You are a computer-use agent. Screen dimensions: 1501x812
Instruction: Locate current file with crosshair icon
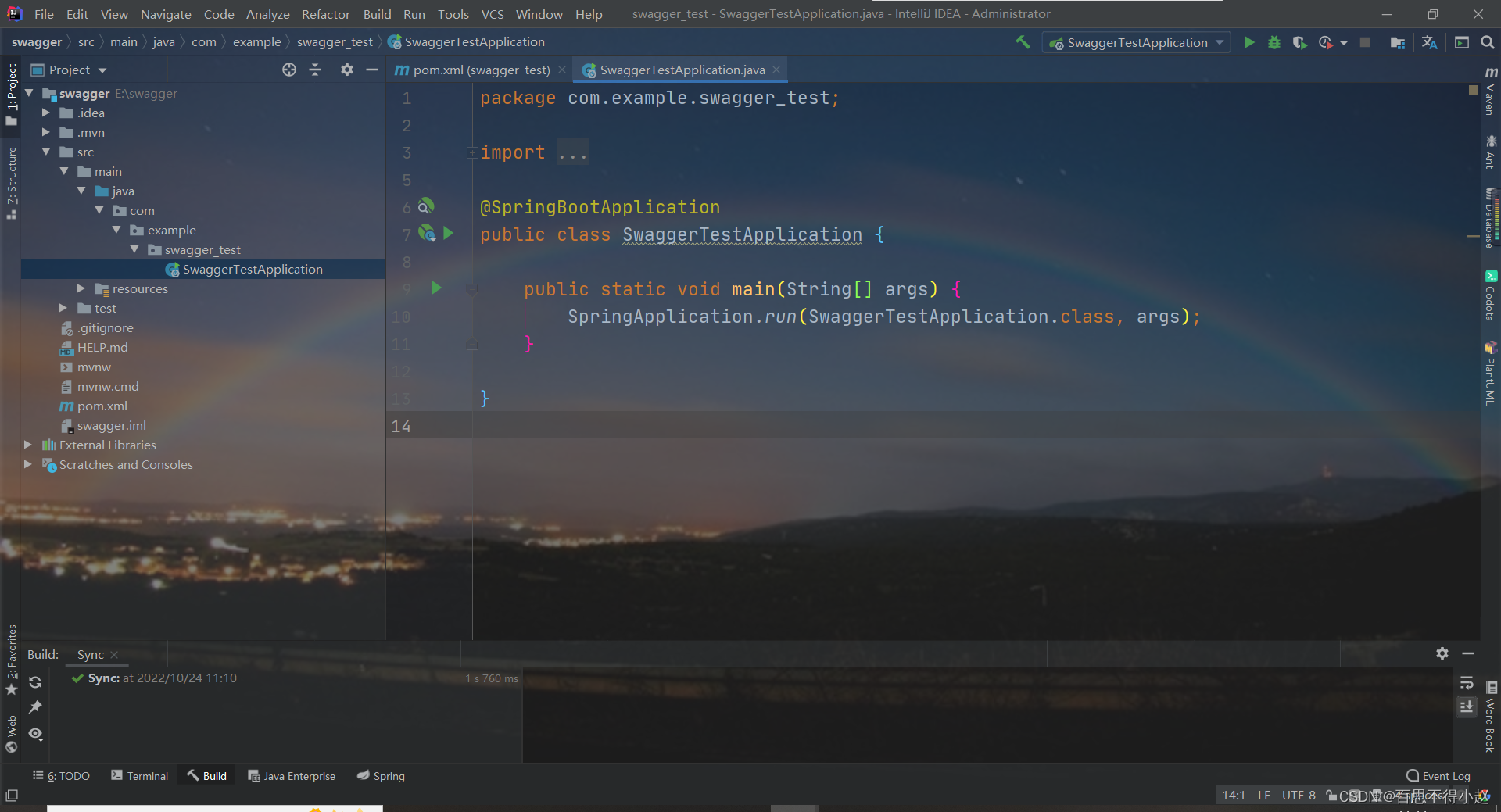[x=289, y=70]
